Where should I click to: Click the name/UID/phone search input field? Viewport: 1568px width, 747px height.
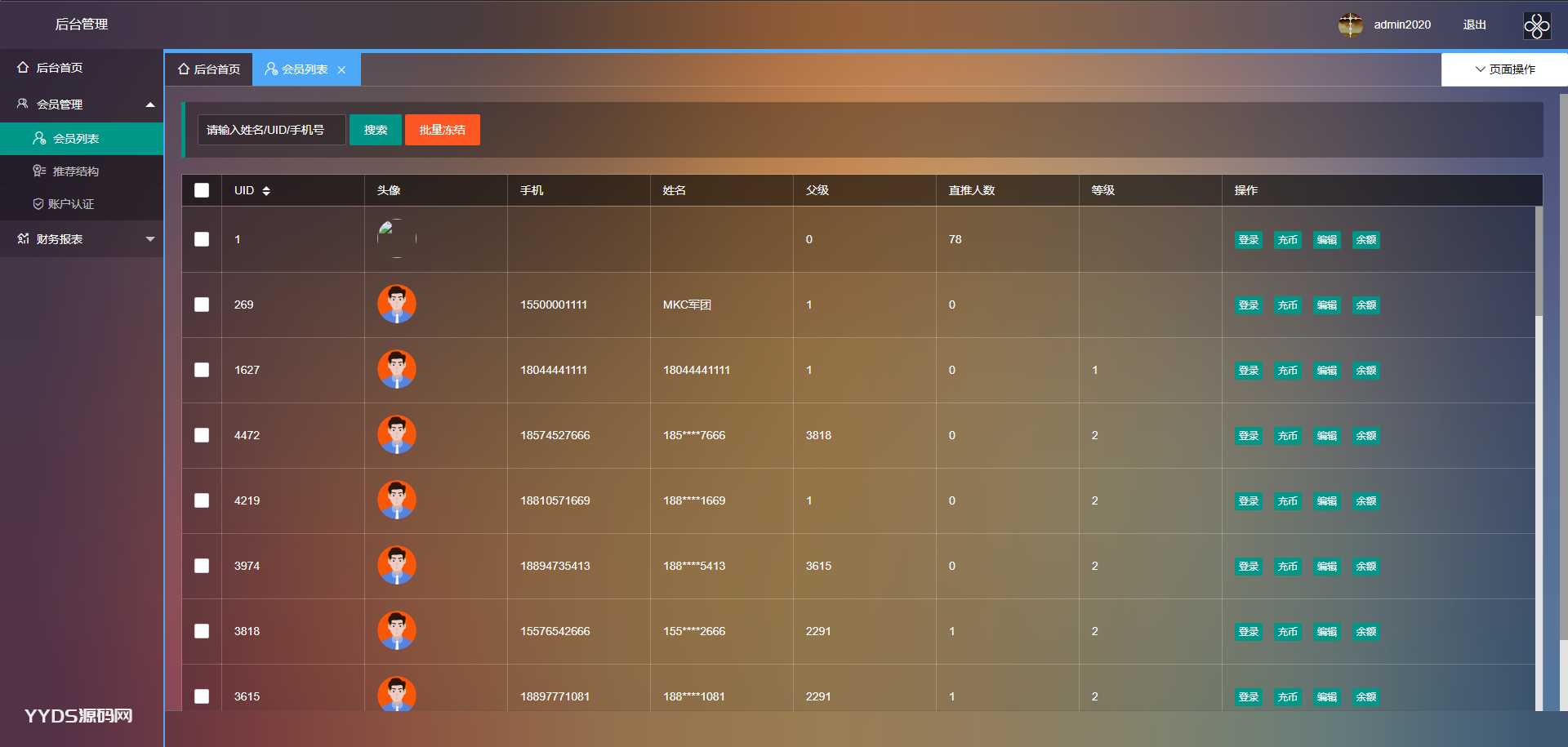tap(271, 130)
